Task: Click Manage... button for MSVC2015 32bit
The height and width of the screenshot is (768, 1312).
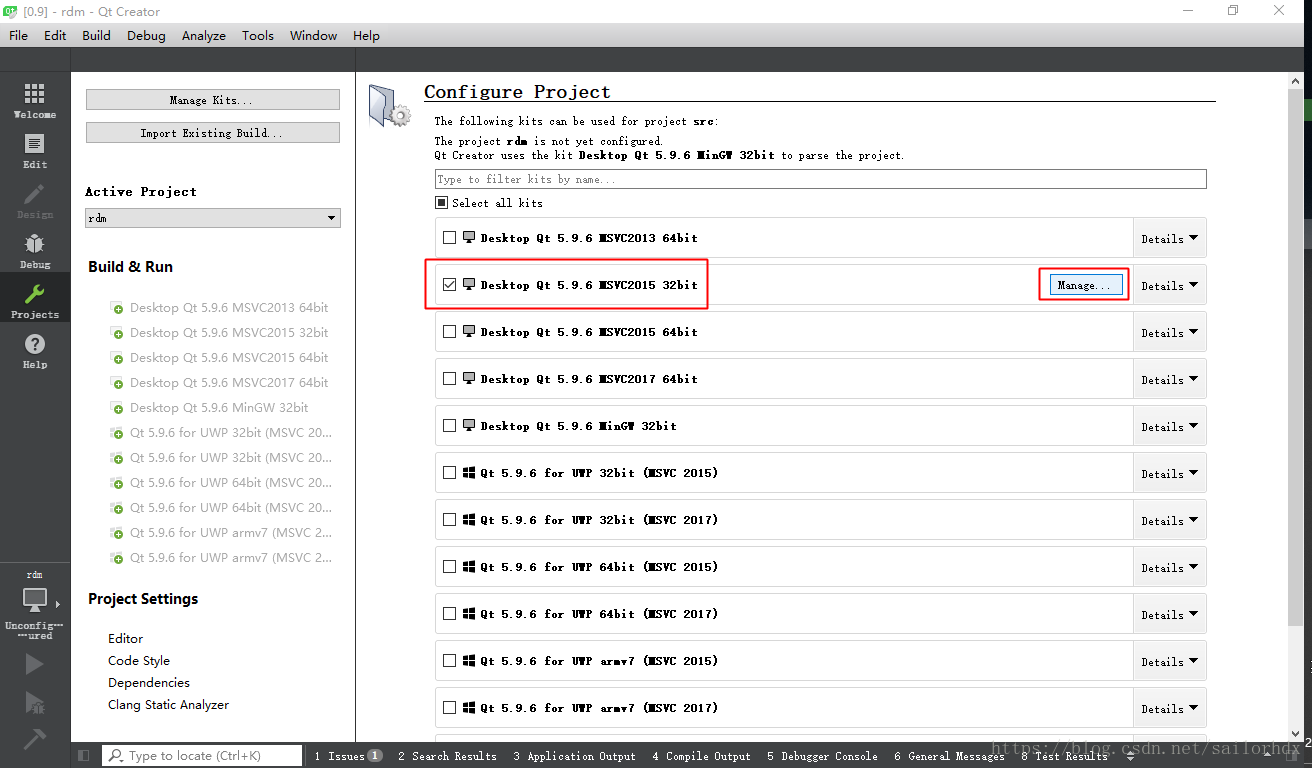Action: pos(1086,285)
